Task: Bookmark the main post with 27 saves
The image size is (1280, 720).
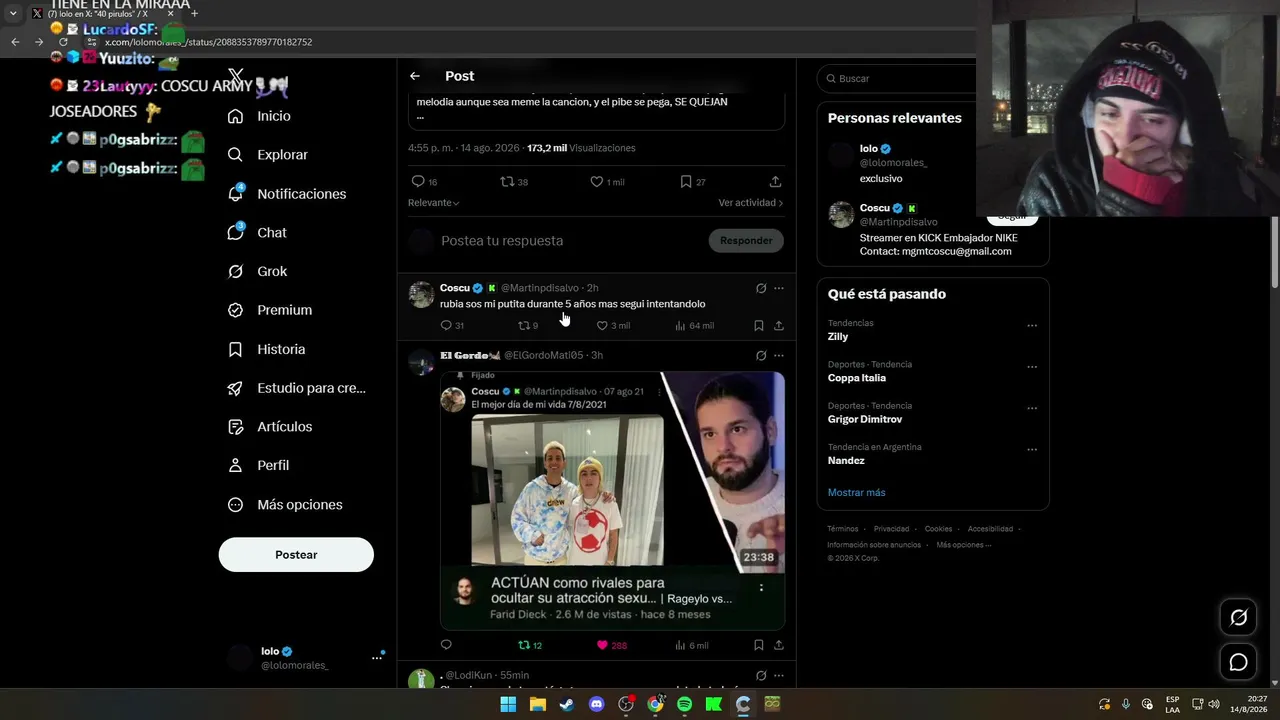Action: tap(693, 182)
